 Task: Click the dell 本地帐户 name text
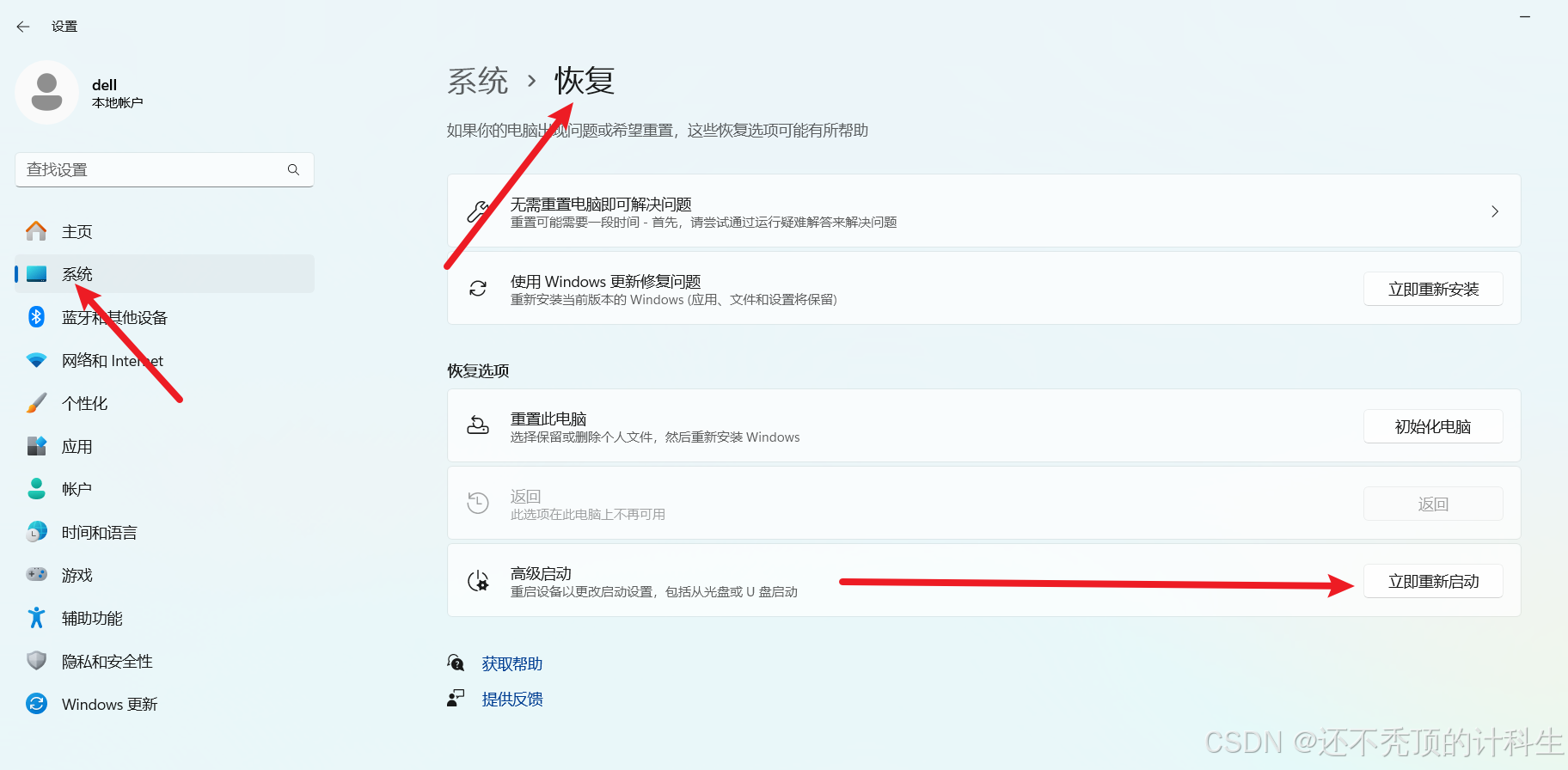(x=118, y=93)
